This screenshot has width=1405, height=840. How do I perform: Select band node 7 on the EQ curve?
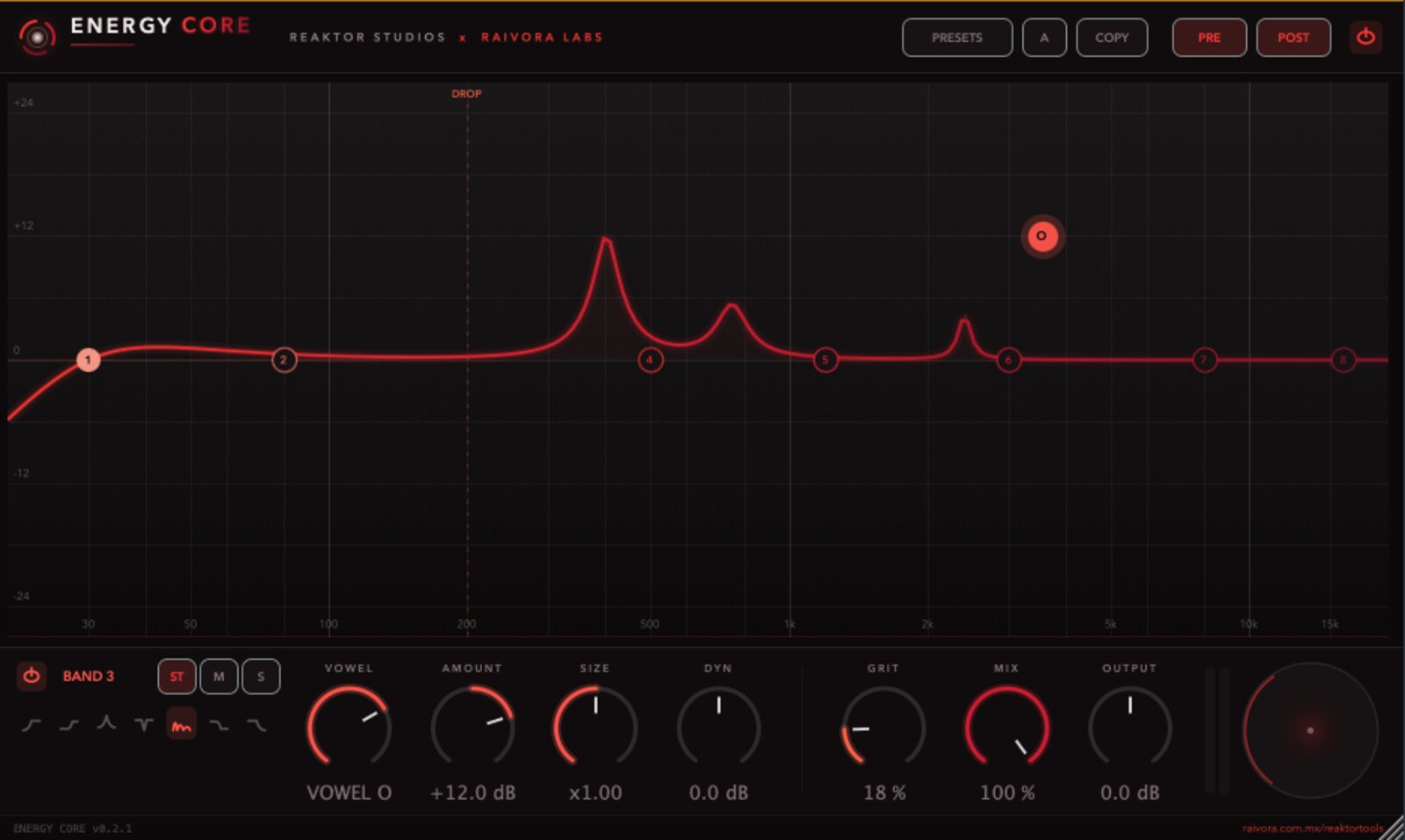[x=1204, y=359]
